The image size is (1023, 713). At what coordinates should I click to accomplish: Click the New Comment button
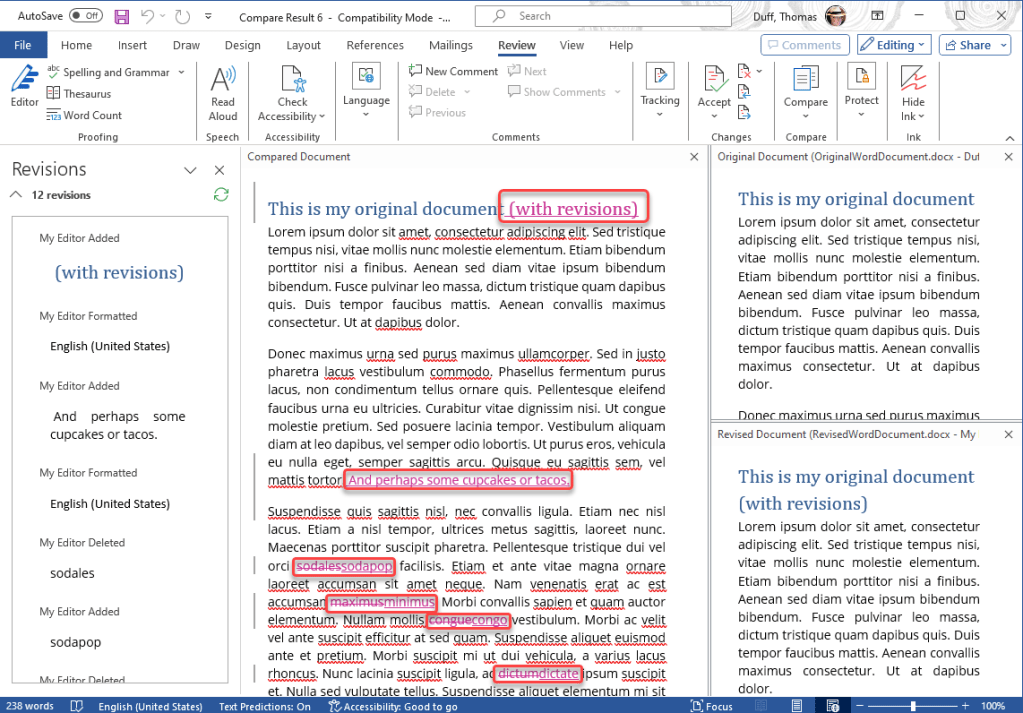point(453,71)
